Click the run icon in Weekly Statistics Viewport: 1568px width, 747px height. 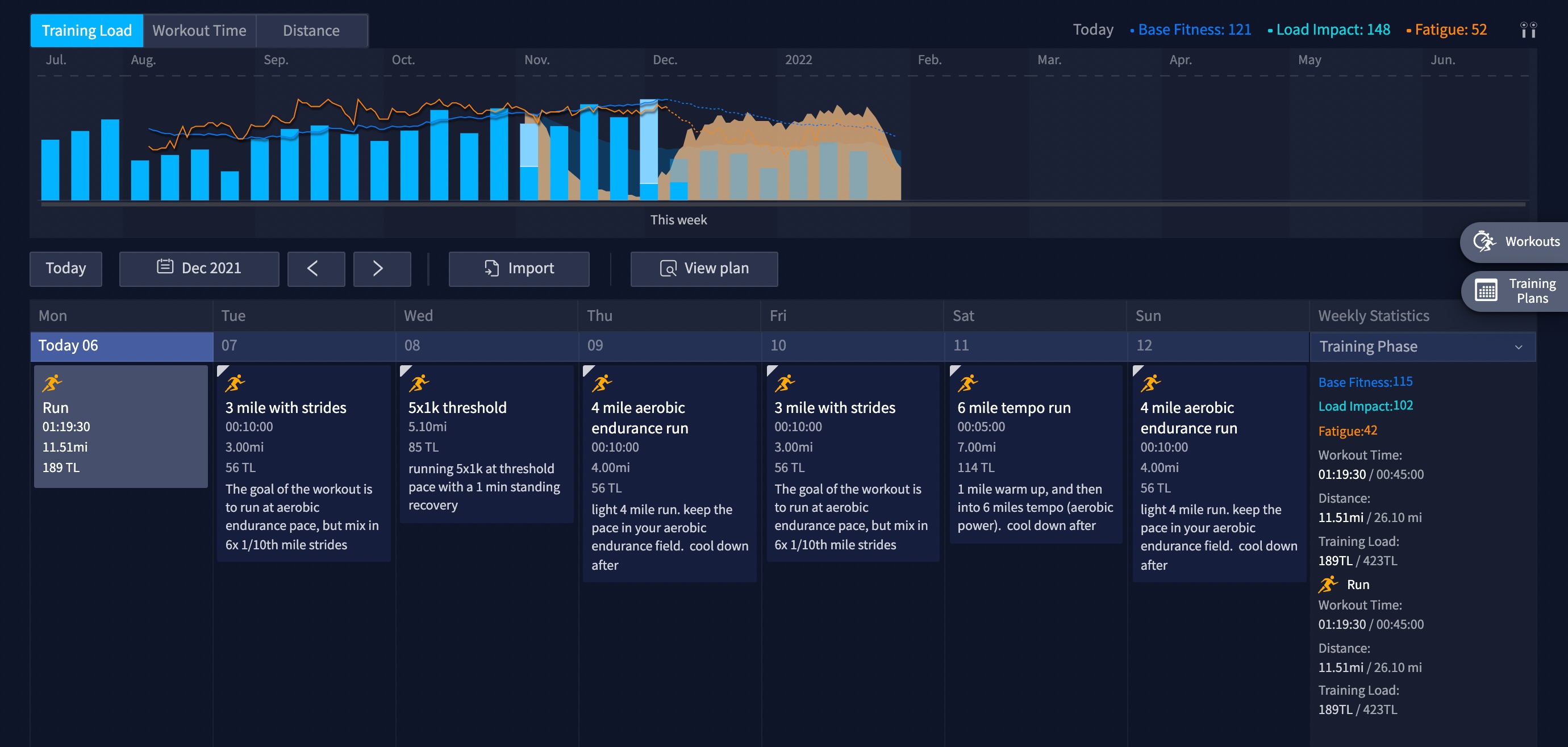coord(1328,585)
